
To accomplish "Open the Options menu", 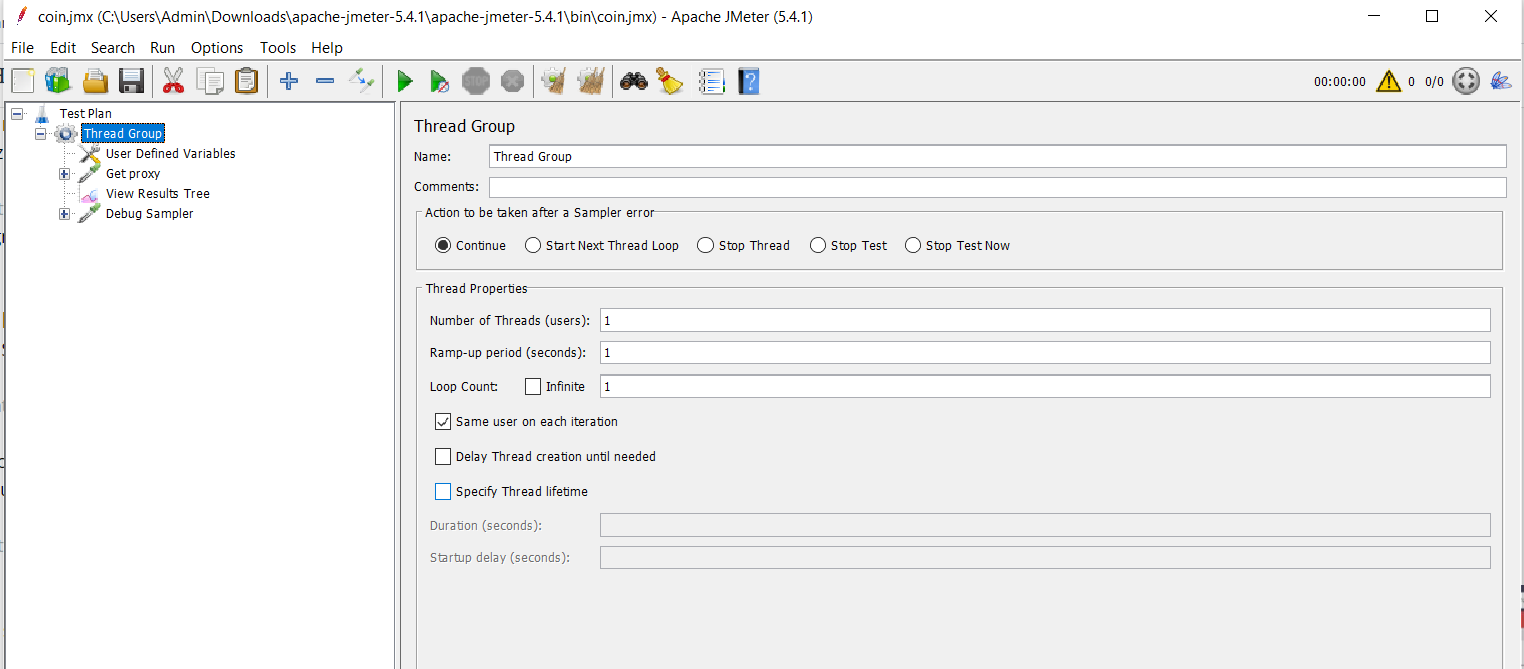I will click(x=217, y=47).
